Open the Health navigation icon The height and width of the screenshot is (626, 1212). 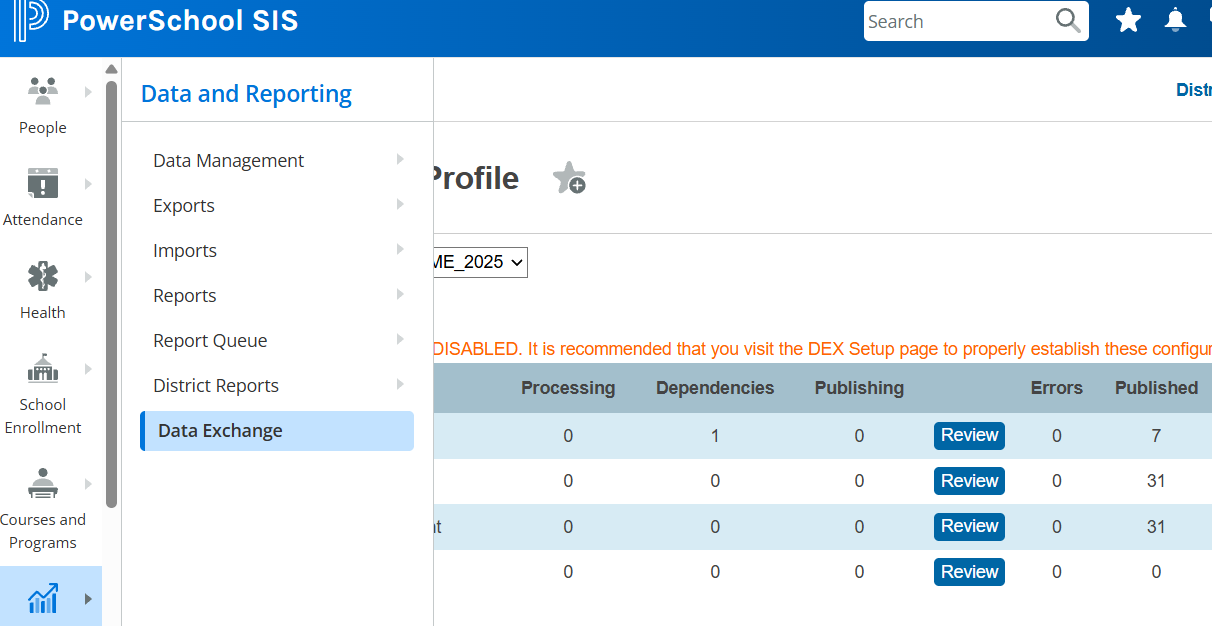click(x=42, y=276)
